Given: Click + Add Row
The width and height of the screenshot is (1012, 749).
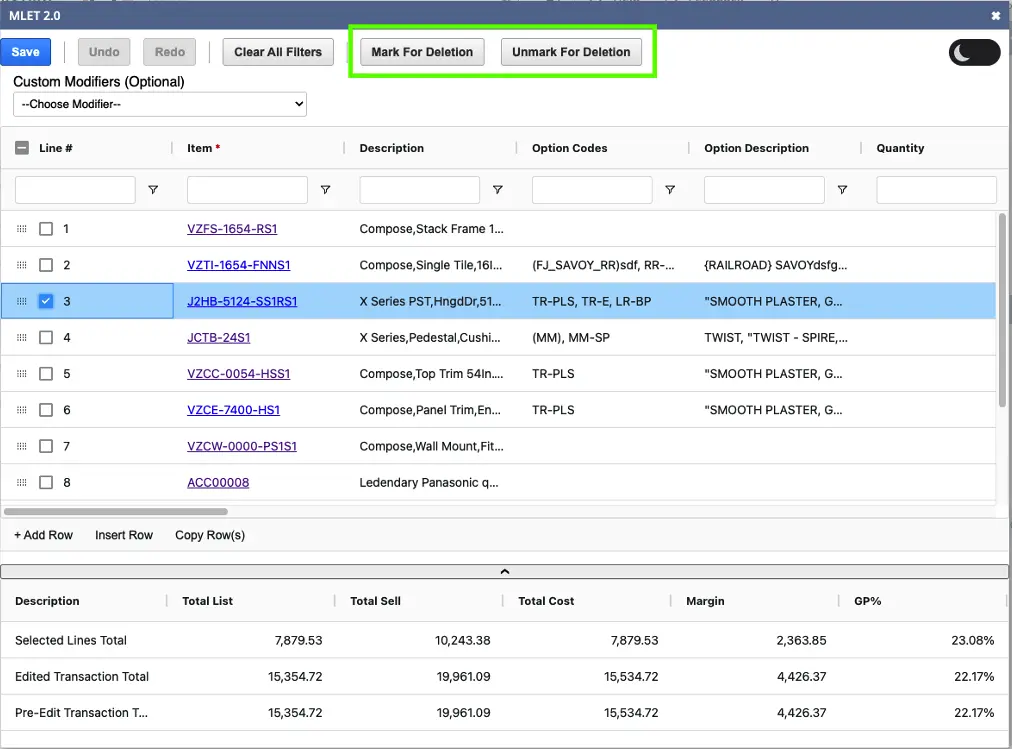Looking at the screenshot, I should click(x=43, y=535).
